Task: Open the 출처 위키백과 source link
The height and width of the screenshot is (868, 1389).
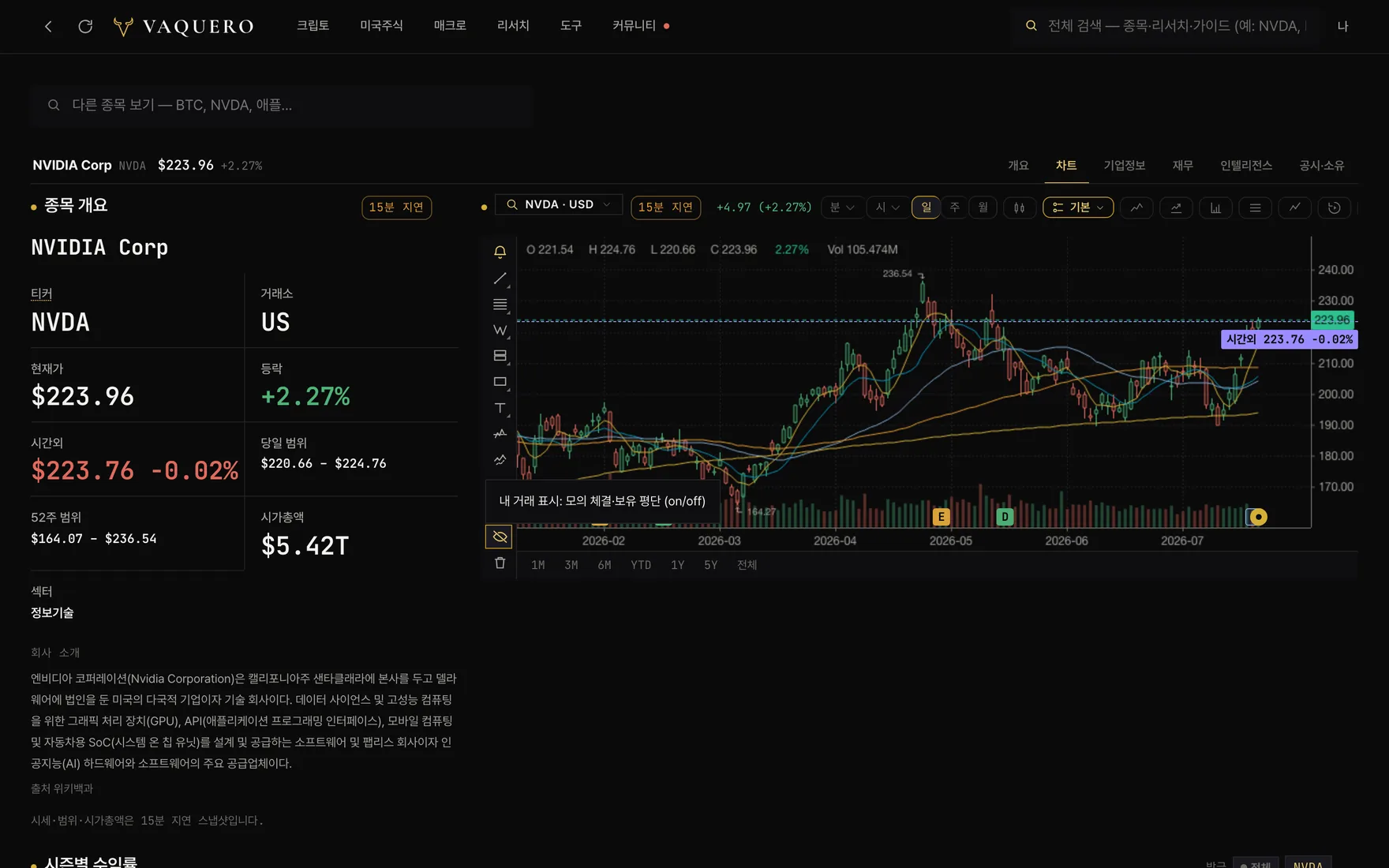Action: tap(62, 788)
